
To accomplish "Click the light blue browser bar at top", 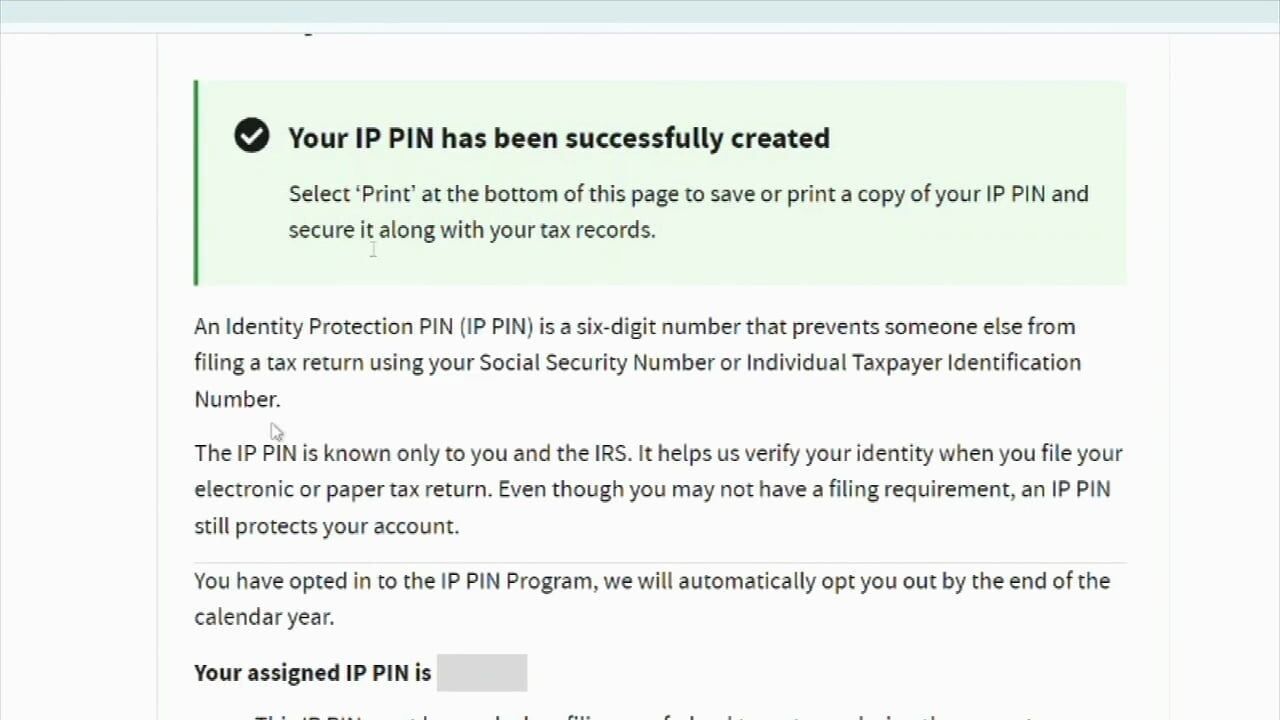I will pyautogui.click(x=640, y=11).
